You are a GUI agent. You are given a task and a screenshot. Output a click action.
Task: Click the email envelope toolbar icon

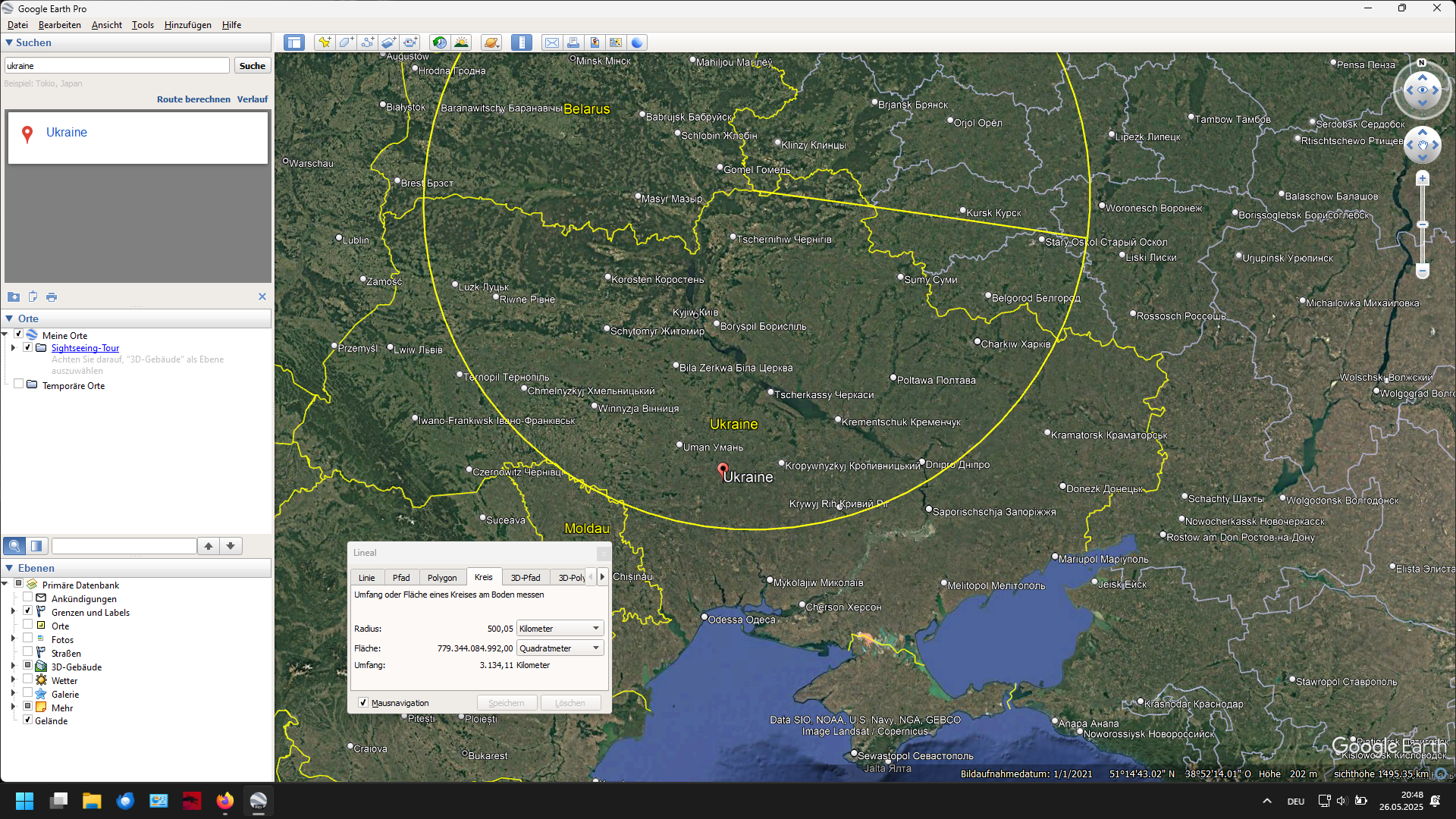pos(552,42)
